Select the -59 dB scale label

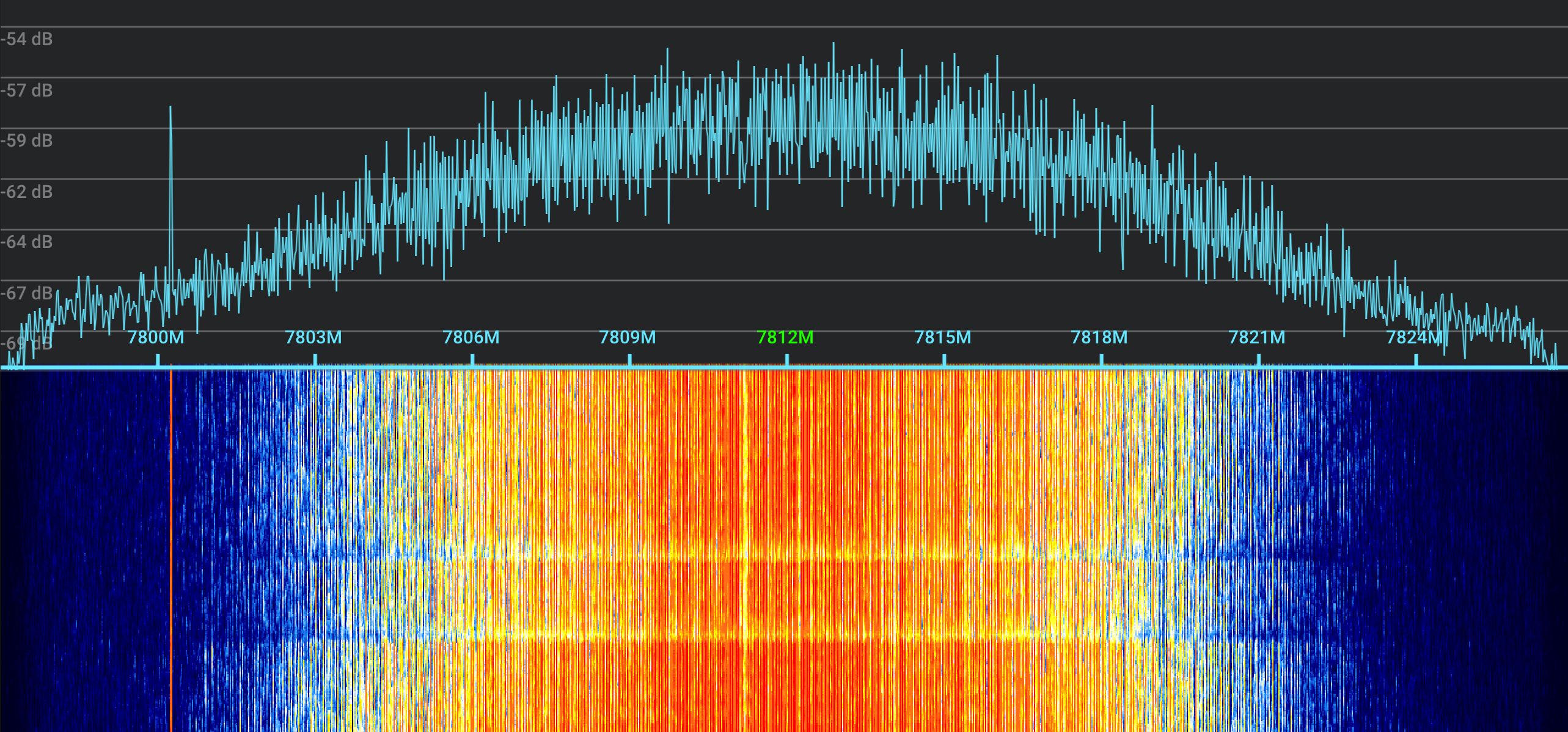point(27,141)
